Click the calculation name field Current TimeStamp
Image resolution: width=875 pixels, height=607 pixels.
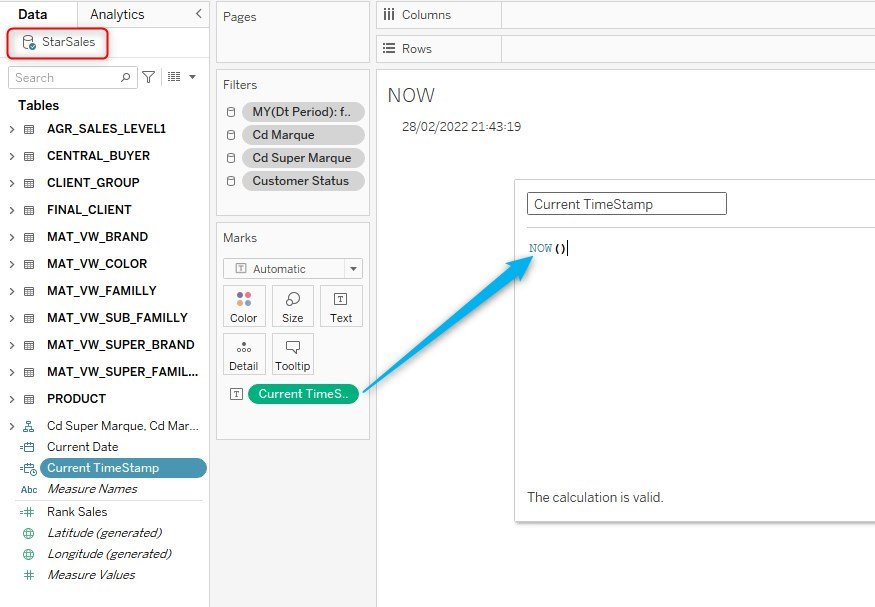[627, 204]
